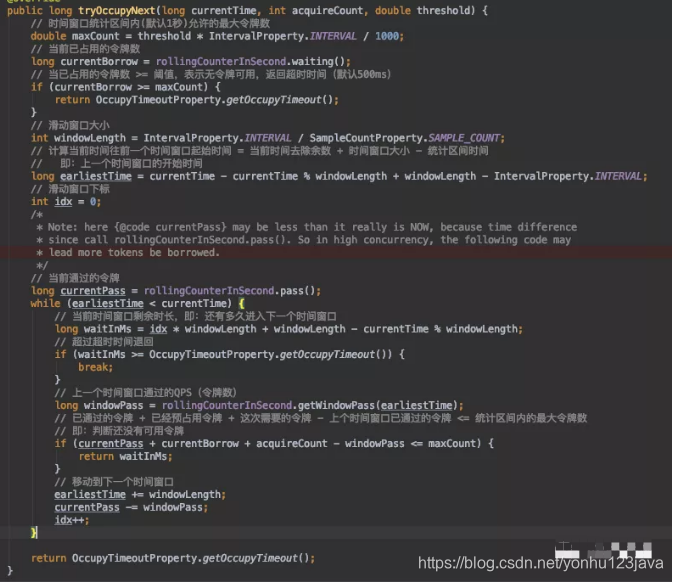Click the highlighted closing brace of while loop
The height and width of the screenshot is (582, 674).
[34, 533]
